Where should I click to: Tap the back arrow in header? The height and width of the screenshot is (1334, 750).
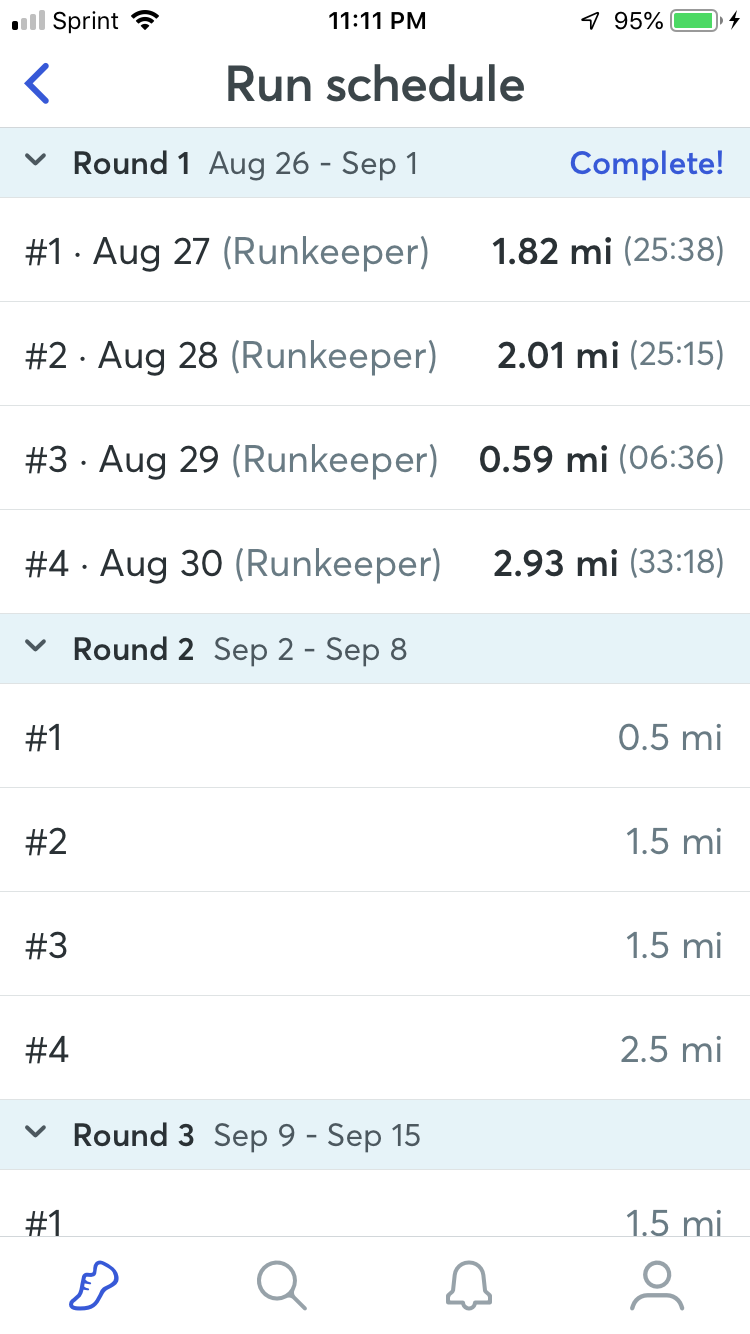click(x=37, y=84)
